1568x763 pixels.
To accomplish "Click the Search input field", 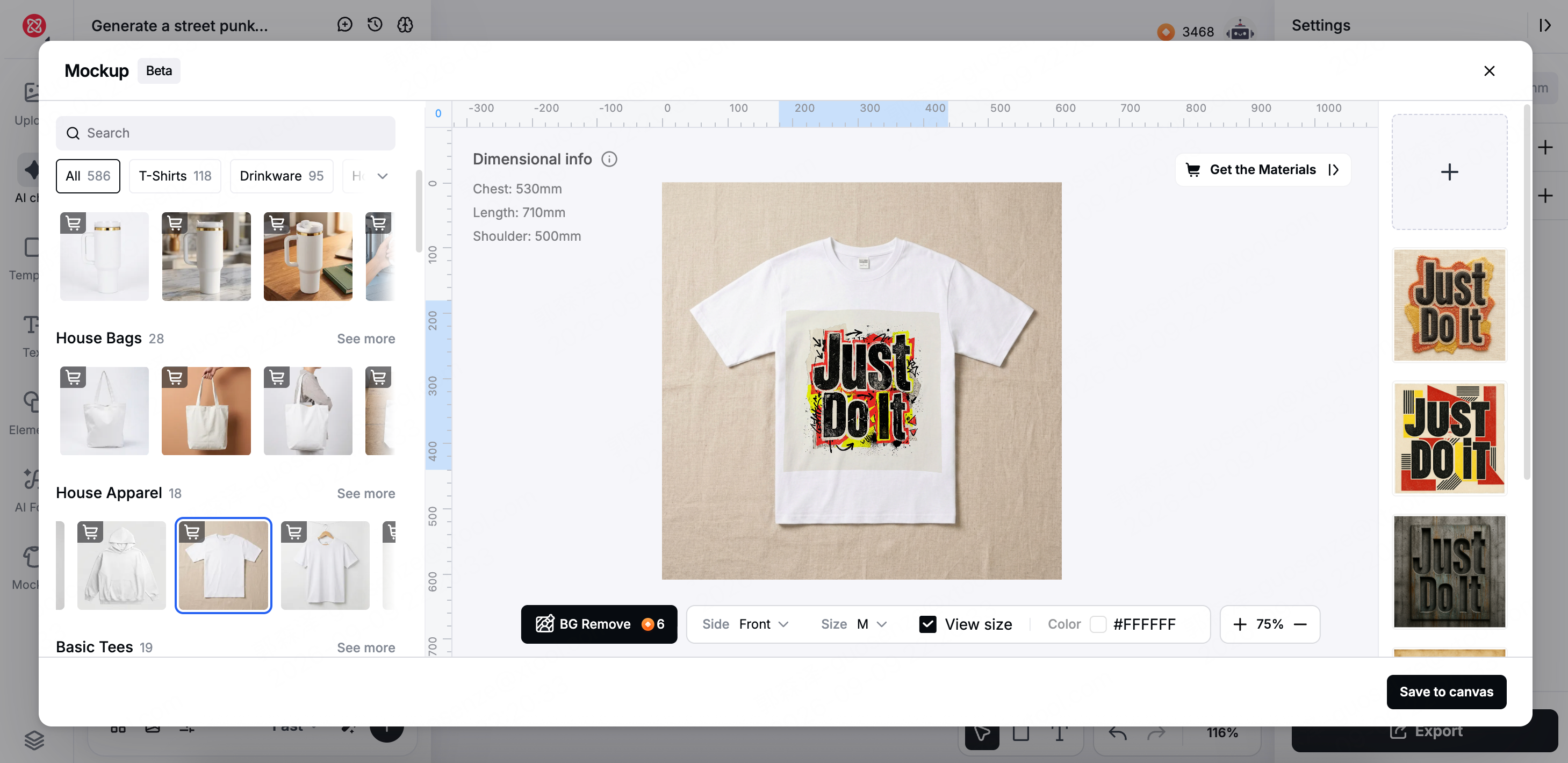I will pyautogui.click(x=225, y=133).
